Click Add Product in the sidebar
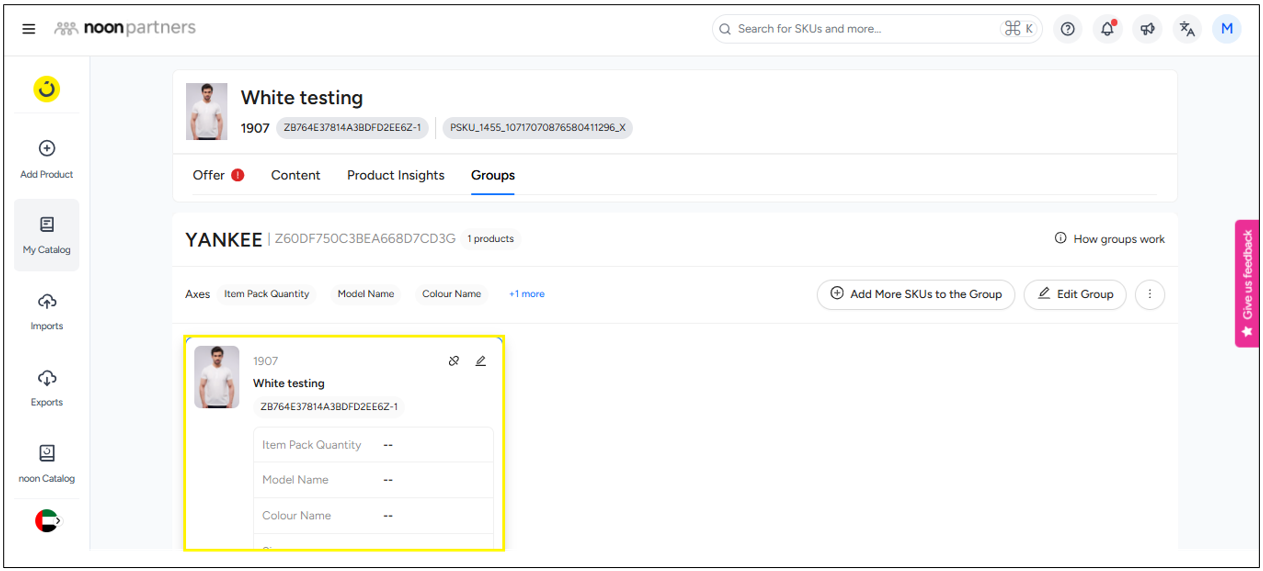The height and width of the screenshot is (571, 1263). [x=47, y=159]
